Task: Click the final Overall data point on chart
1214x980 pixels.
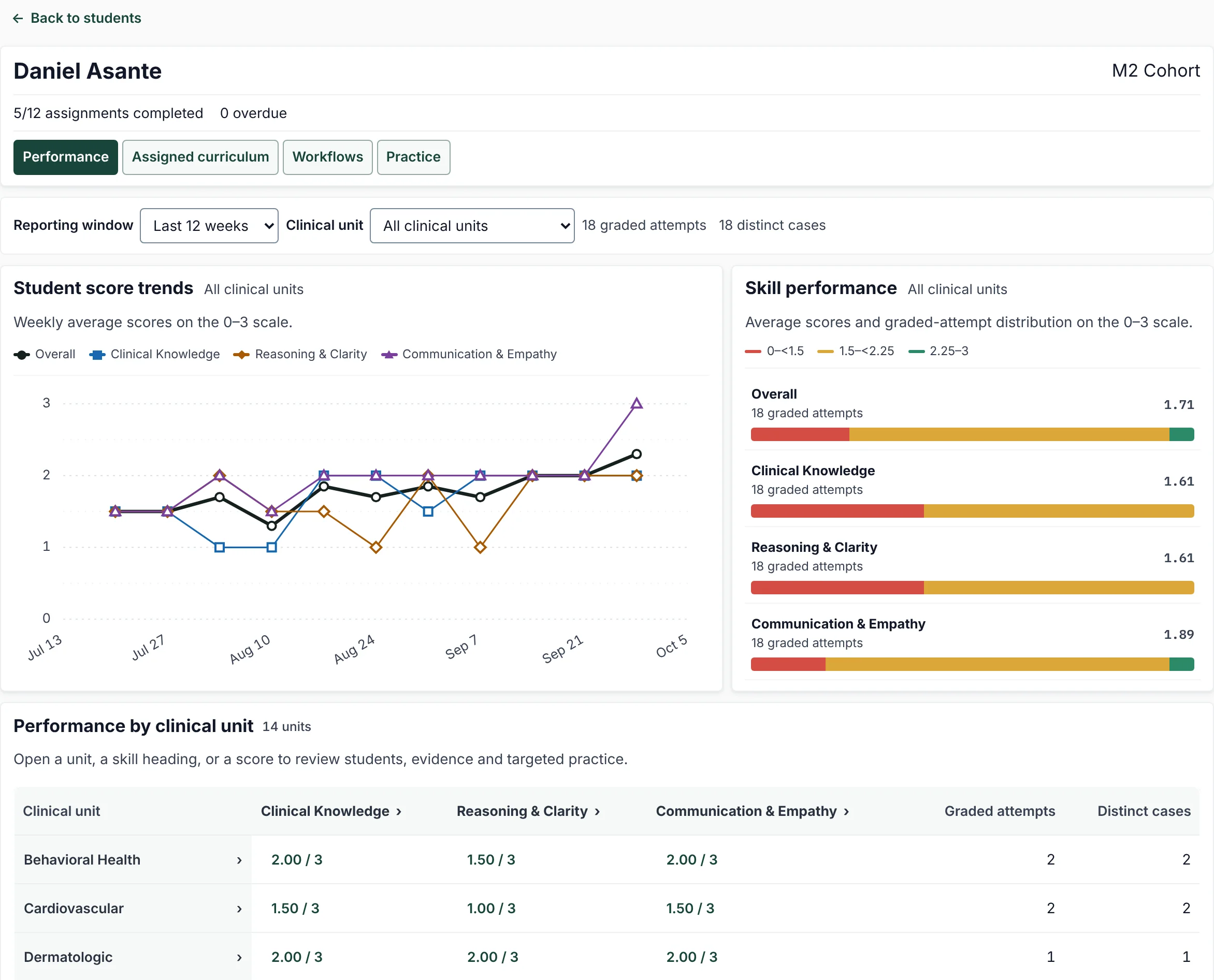Action: pyautogui.click(x=637, y=454)
